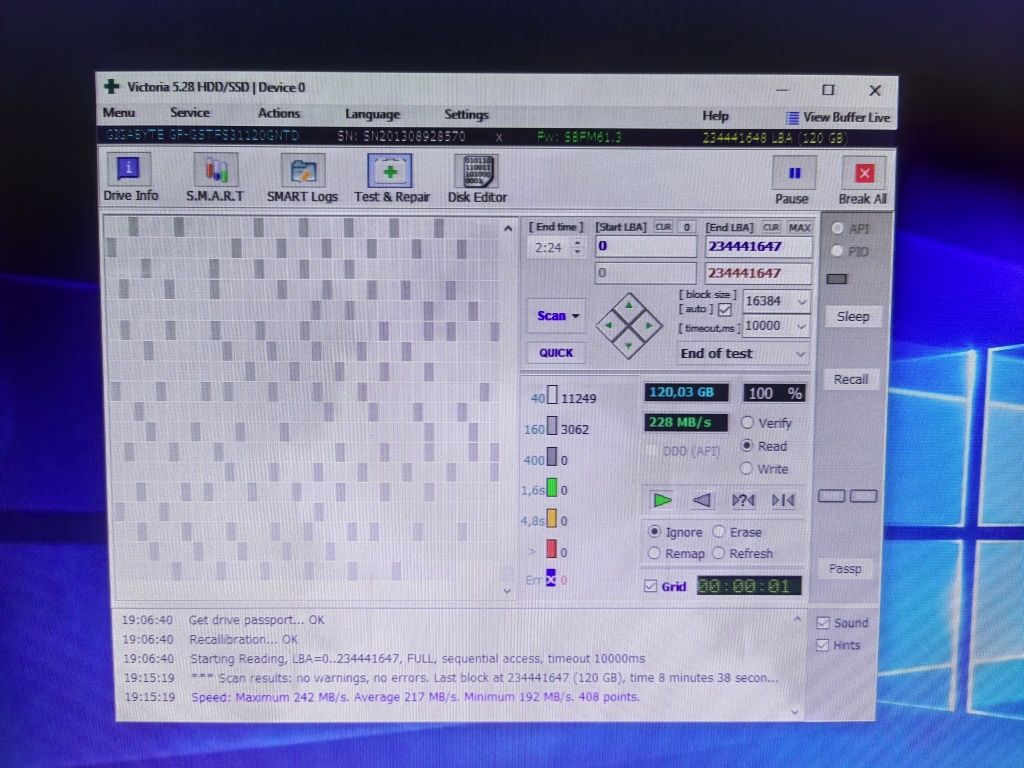Viewport: 1024px width, 768px height.
Task: Click the green Victoria cross title icon
Action: [x=112, y=86]
